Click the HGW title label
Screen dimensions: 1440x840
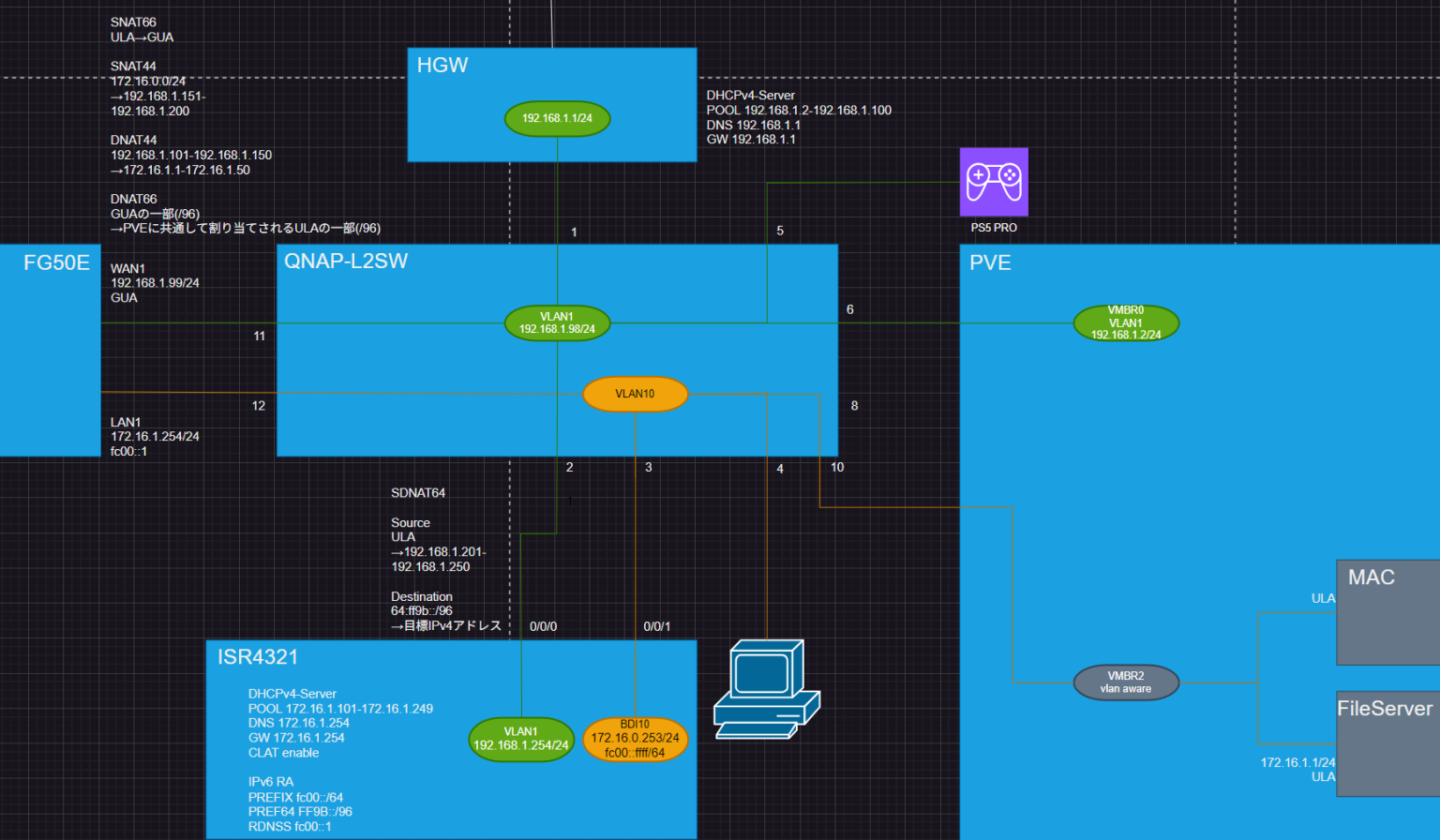click(x=442, y=66)
